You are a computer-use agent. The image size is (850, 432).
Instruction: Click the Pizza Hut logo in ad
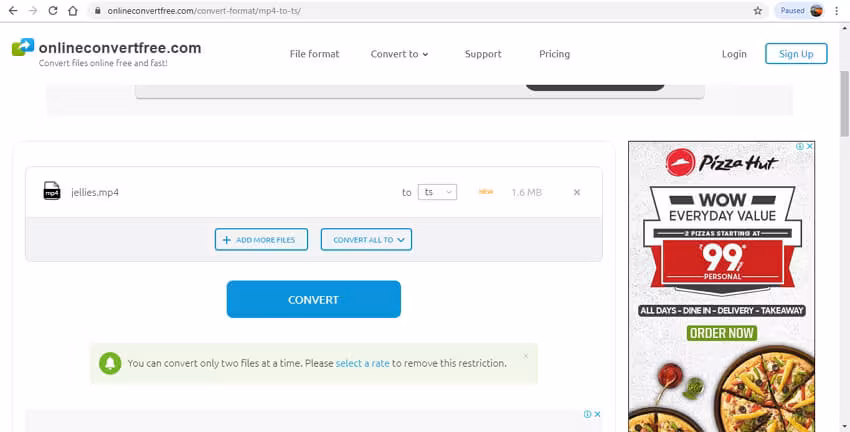pyautogui.click(x=722, y=162)
